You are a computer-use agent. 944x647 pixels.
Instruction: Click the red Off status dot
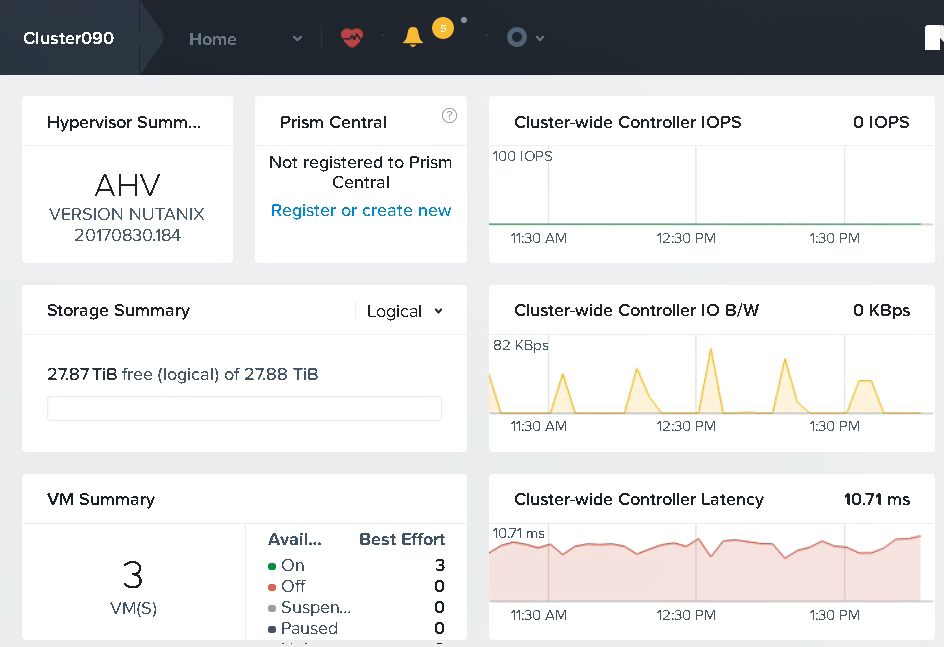click(272, 586)
